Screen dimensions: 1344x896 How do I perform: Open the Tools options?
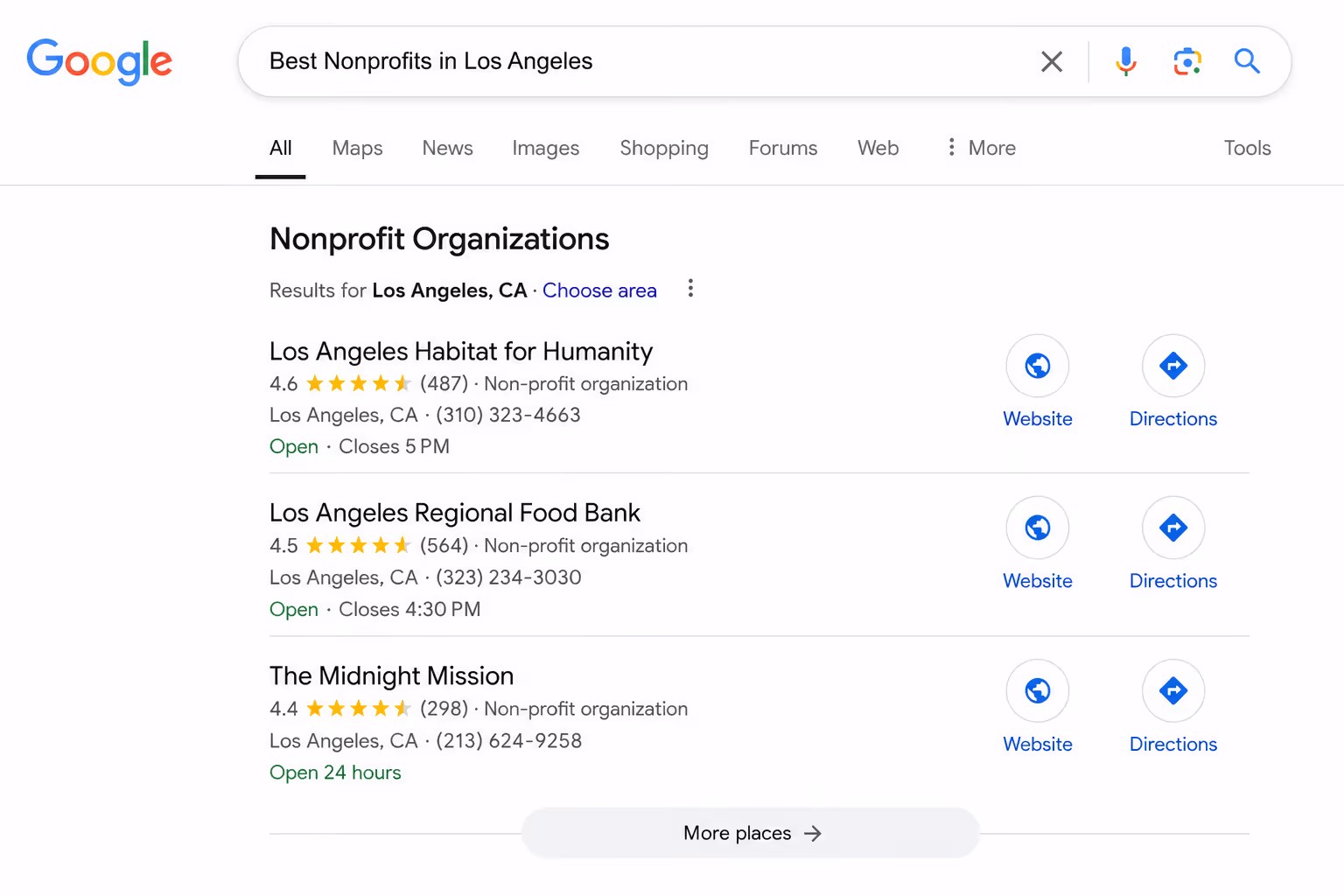(1247, 148)
